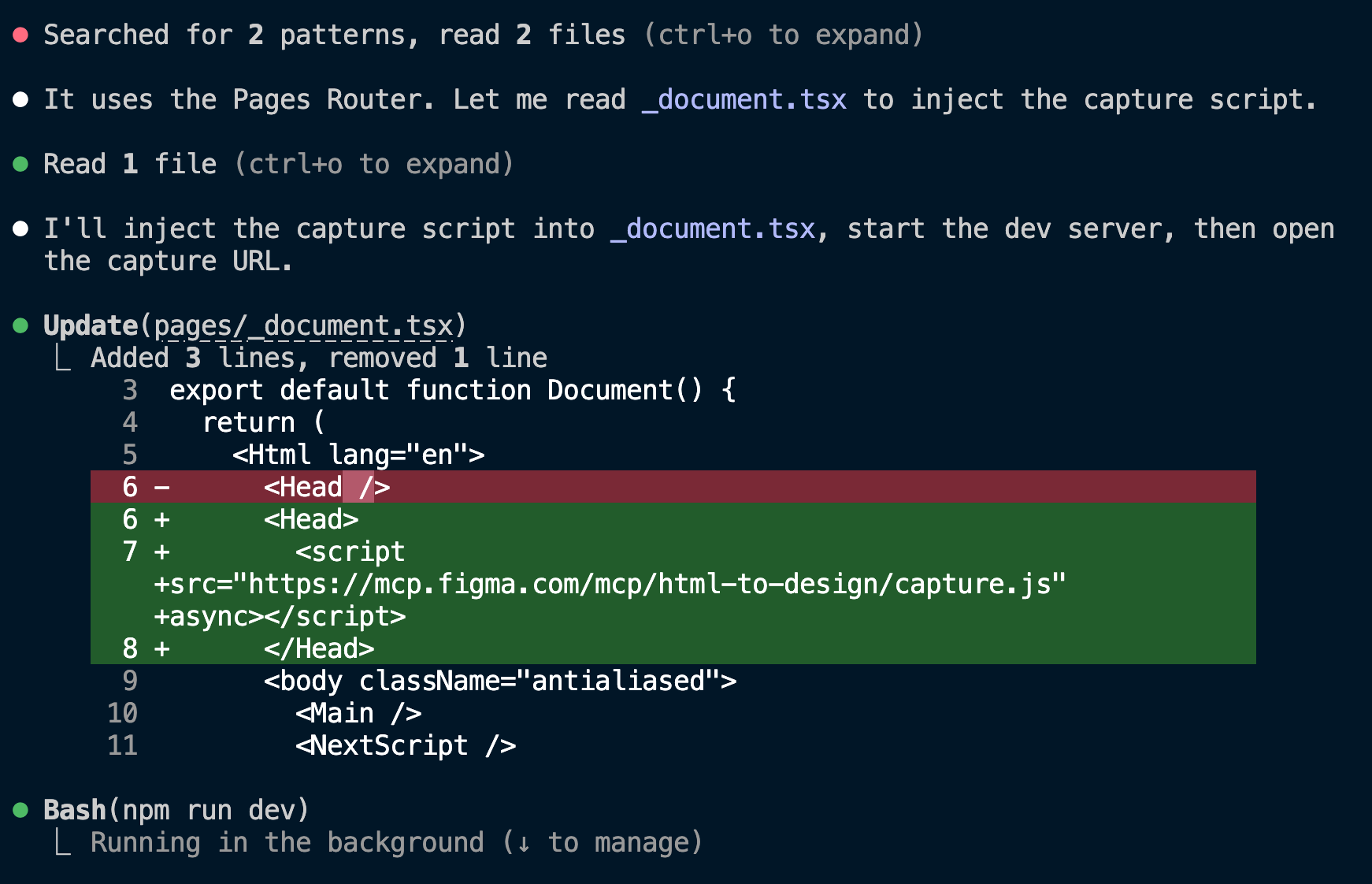
Task: Open the pages/_document.tsx path in the Update entry
Action: tap(303, 326)
